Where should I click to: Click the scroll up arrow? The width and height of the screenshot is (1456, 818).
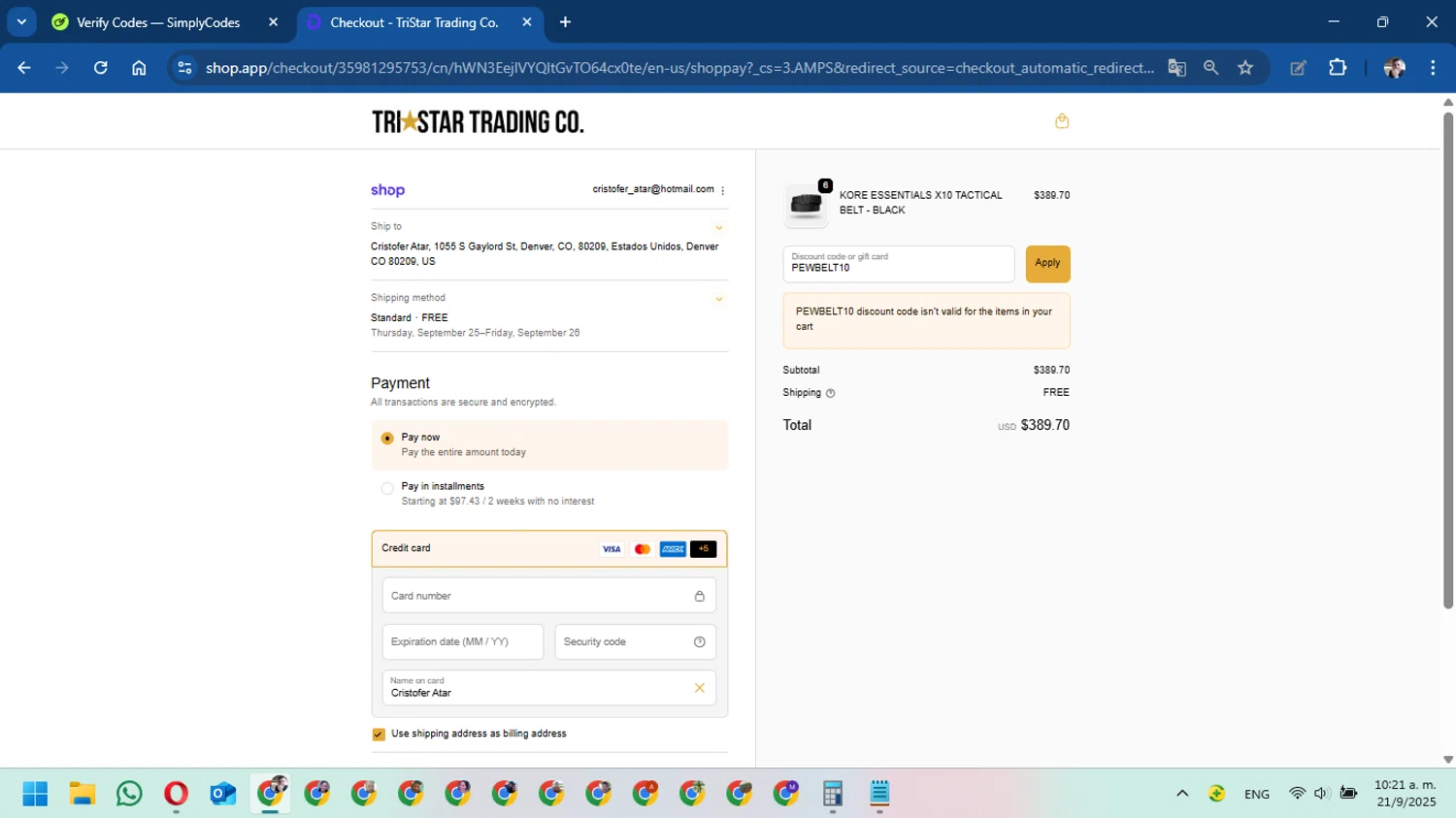click(1447, 101)
